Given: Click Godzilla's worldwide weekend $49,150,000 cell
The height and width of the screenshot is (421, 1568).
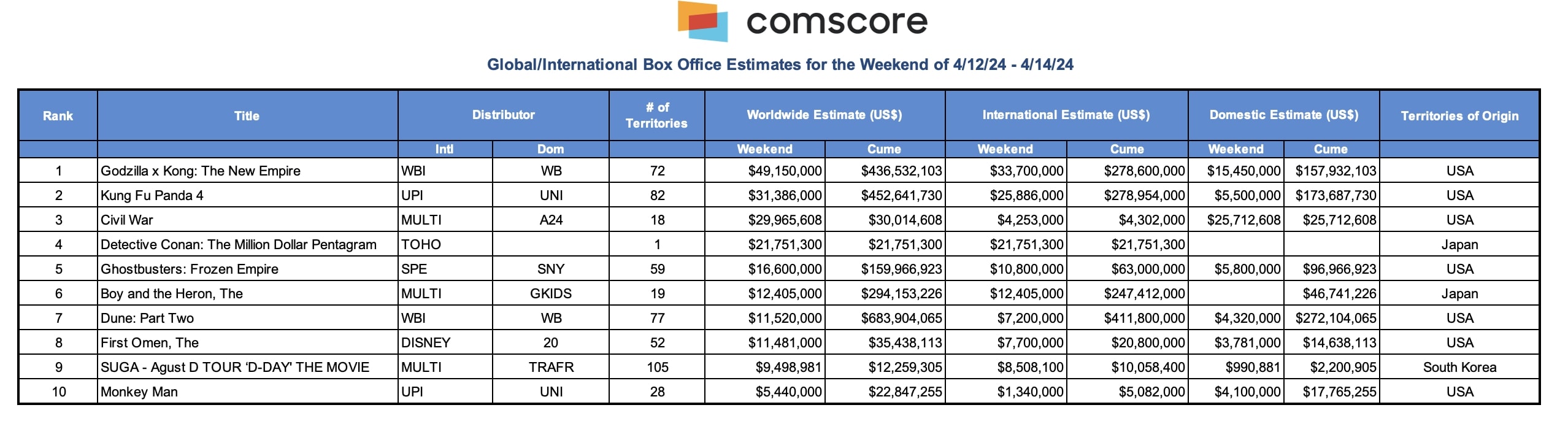Looking at the screenshot, I should coord(784,171).
